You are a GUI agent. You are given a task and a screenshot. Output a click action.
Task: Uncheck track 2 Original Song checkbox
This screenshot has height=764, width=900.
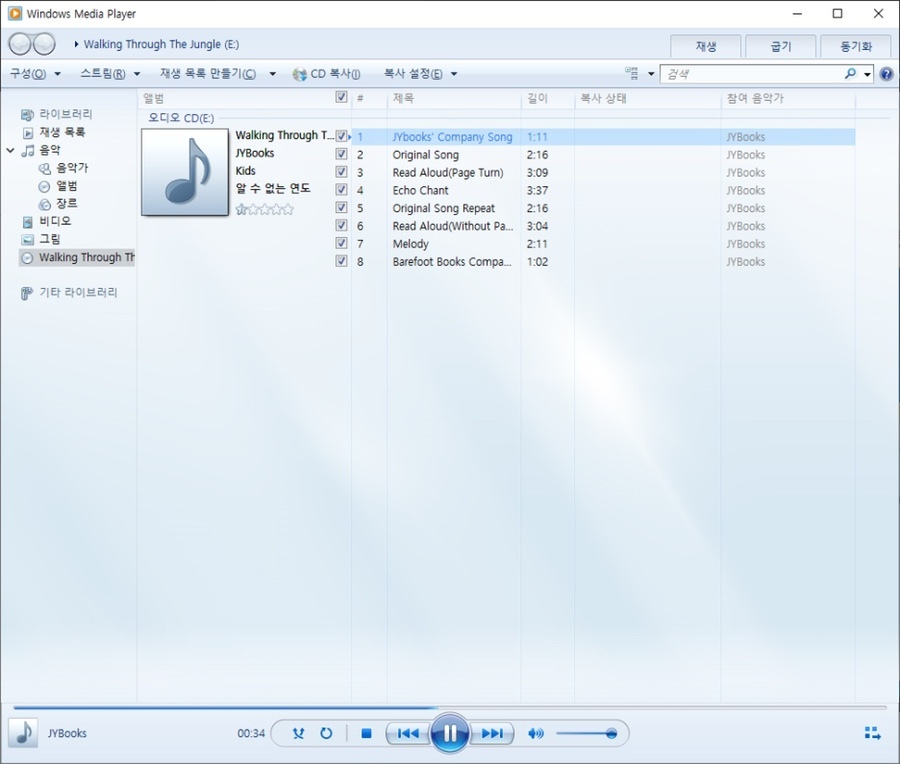pos(342,154)
